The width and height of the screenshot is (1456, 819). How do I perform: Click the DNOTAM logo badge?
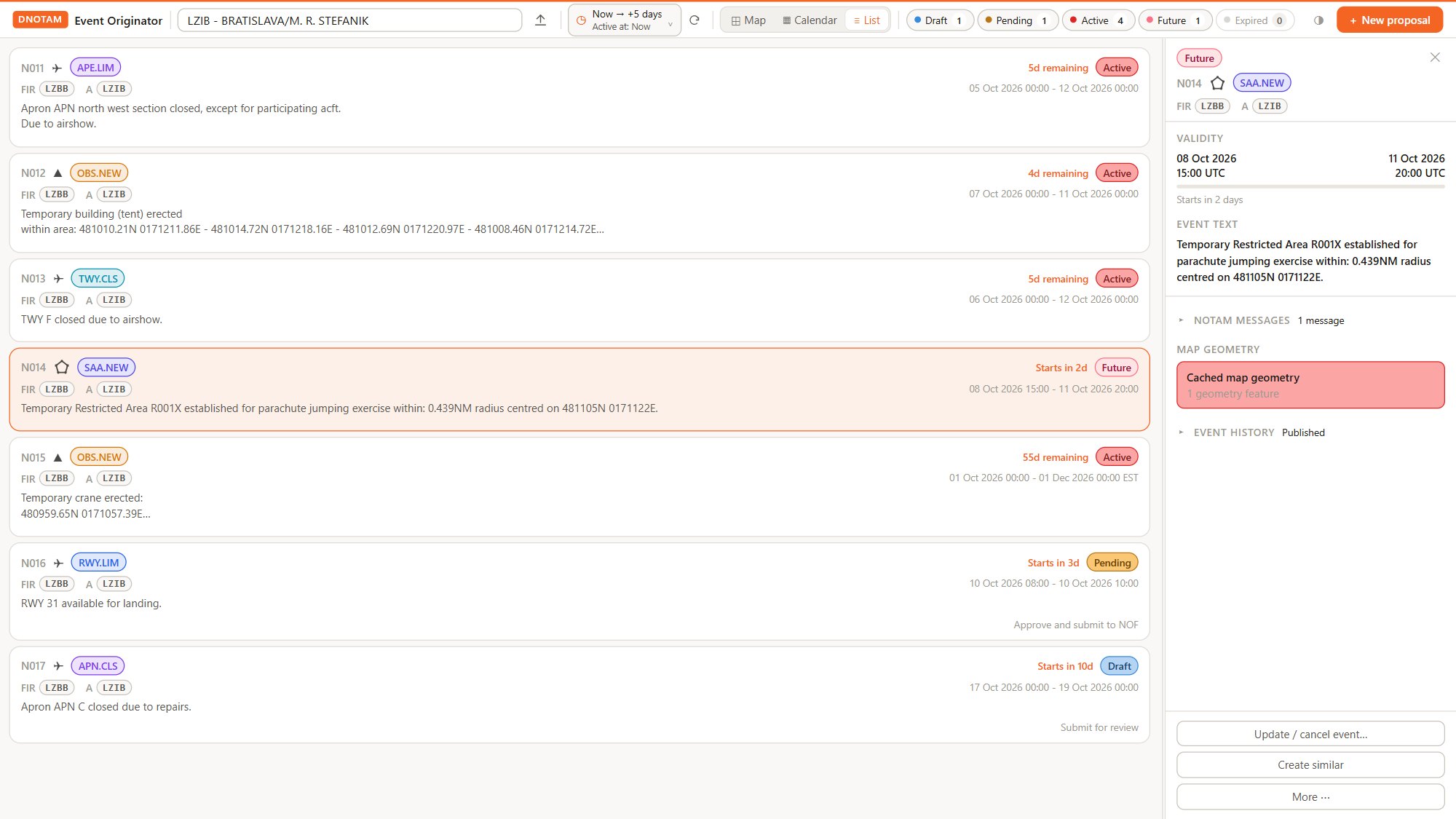click(x=40, y=20)
